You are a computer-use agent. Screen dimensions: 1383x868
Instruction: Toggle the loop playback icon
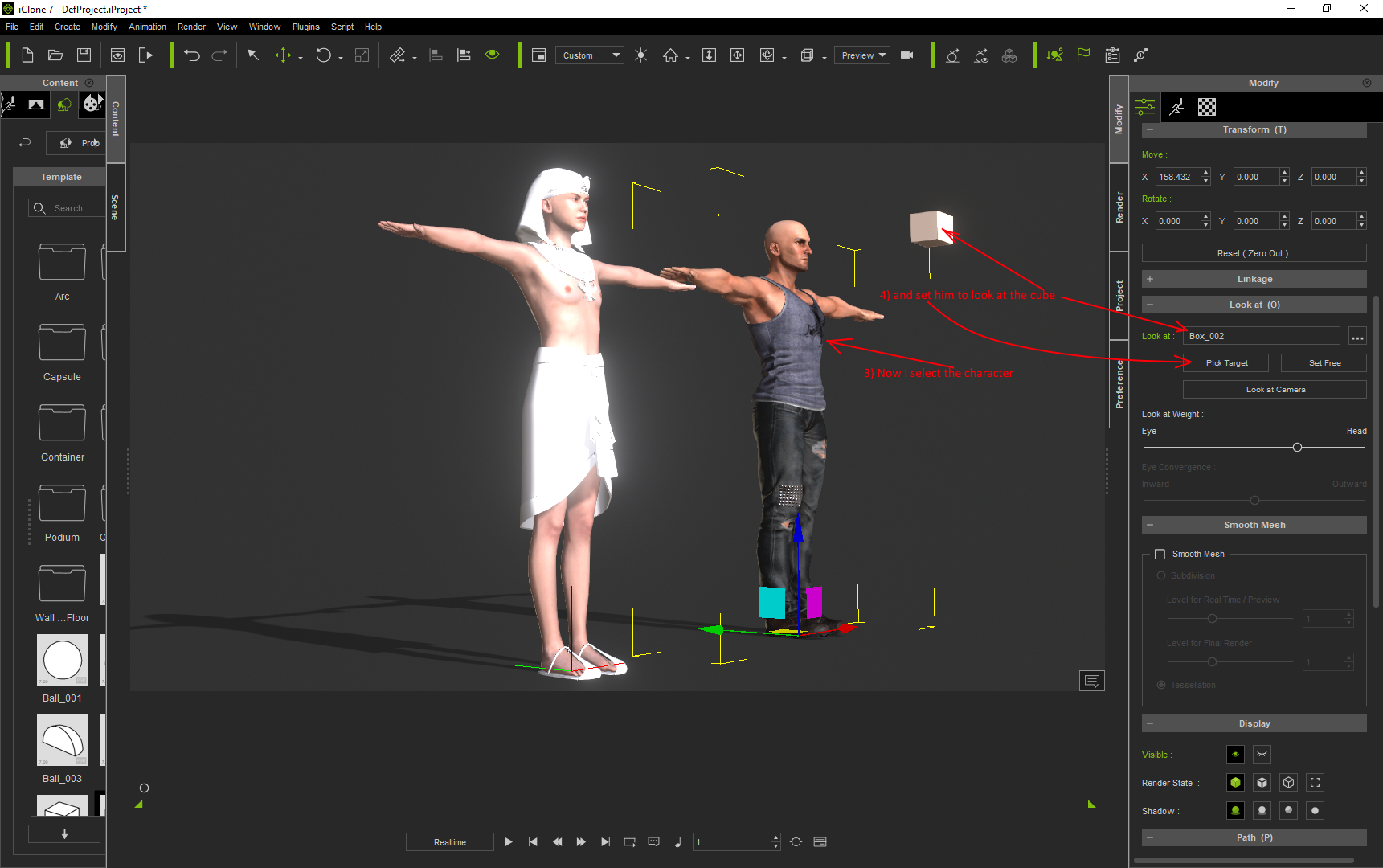tap(630, 842)
